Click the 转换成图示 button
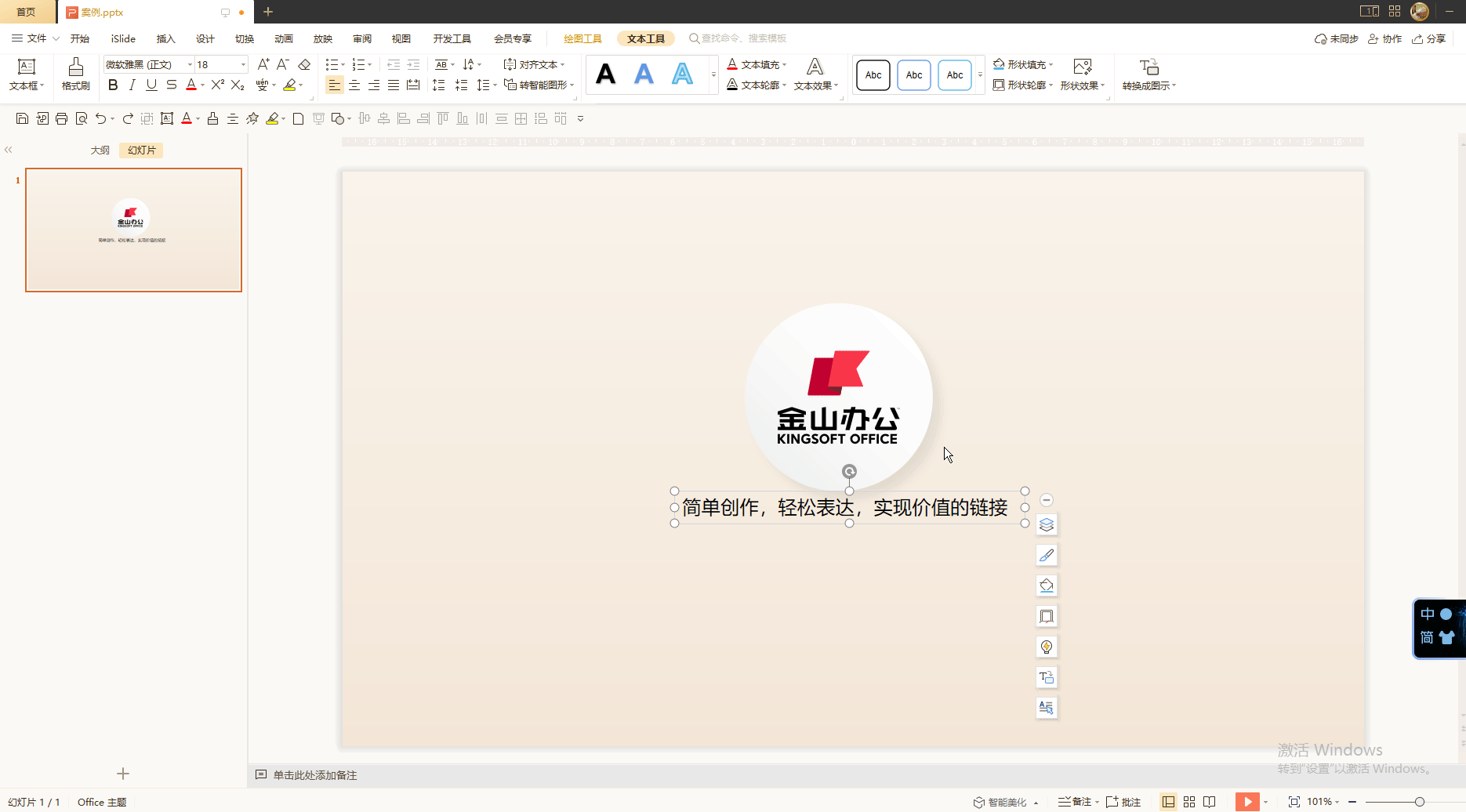The image size is (1466, 812). click(x=1148, y=74)
